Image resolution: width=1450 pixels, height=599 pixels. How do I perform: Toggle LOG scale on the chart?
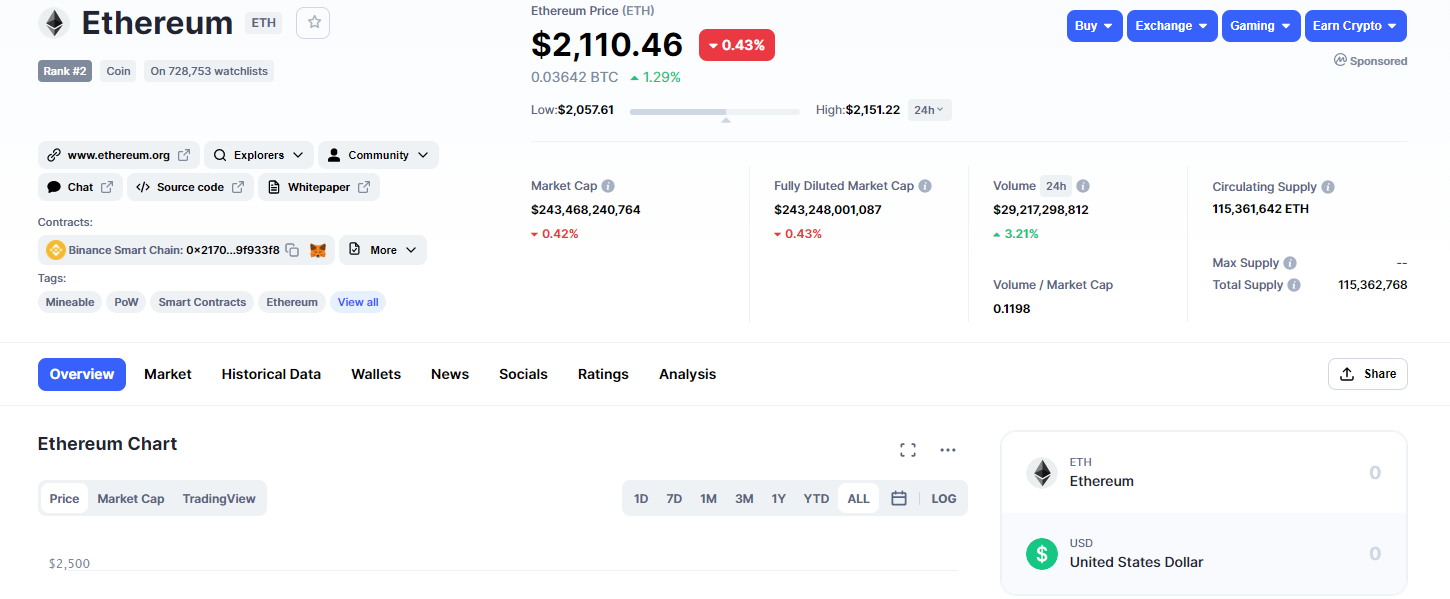(943, 498)
